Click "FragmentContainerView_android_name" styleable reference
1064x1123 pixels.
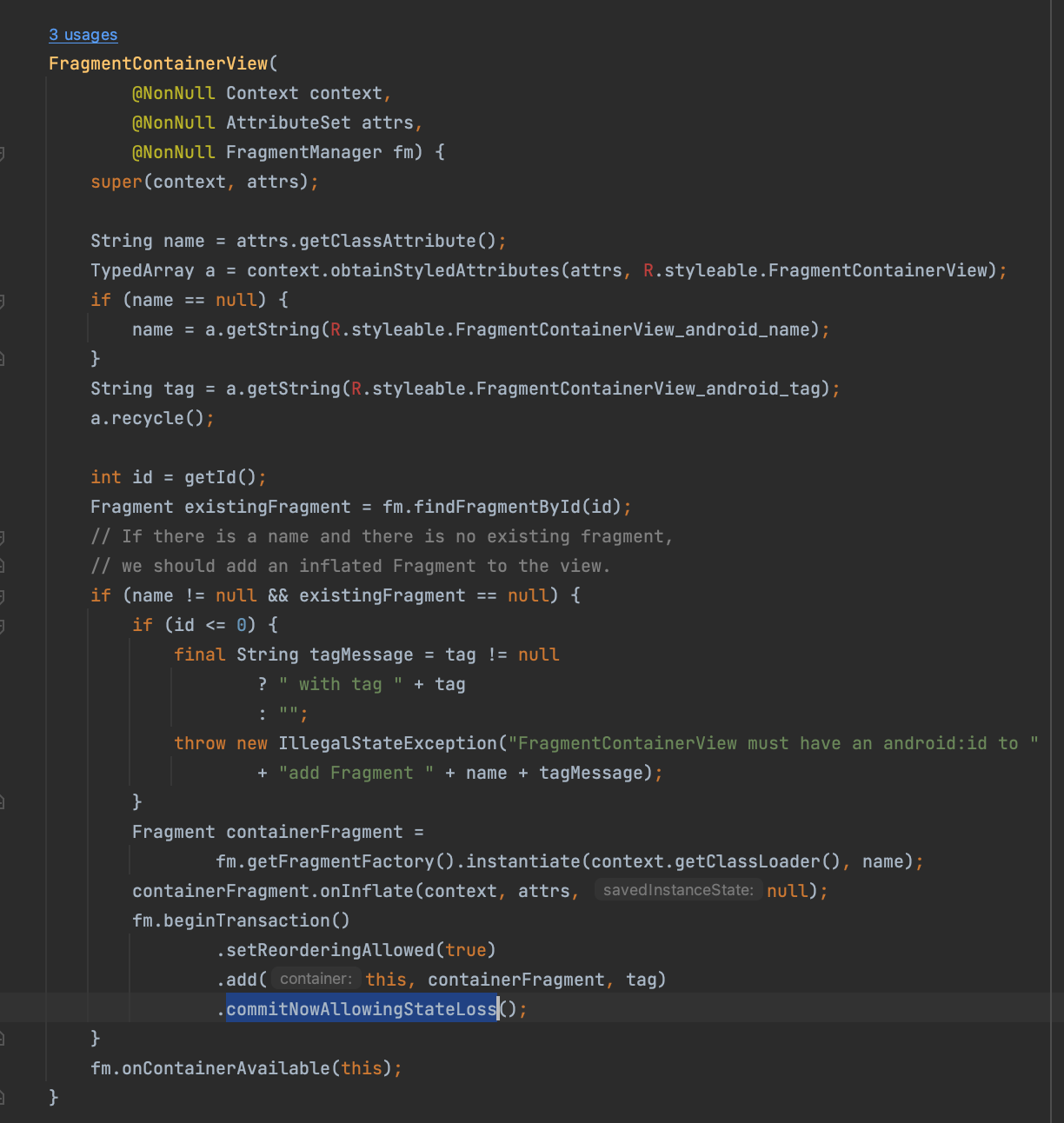[632, 329]
